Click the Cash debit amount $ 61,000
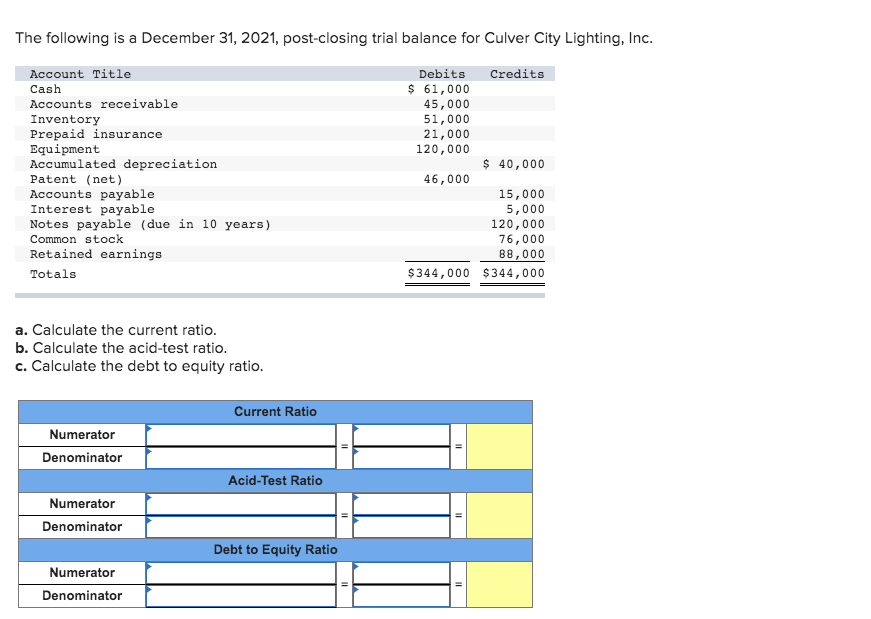Viewport: 871px width, 619px height. pos(438,89)
